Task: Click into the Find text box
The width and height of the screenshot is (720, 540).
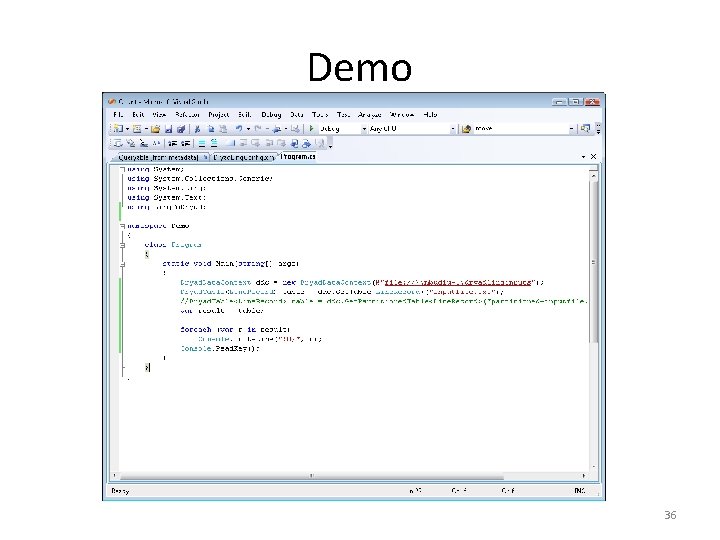Action: tap(521, 129)
